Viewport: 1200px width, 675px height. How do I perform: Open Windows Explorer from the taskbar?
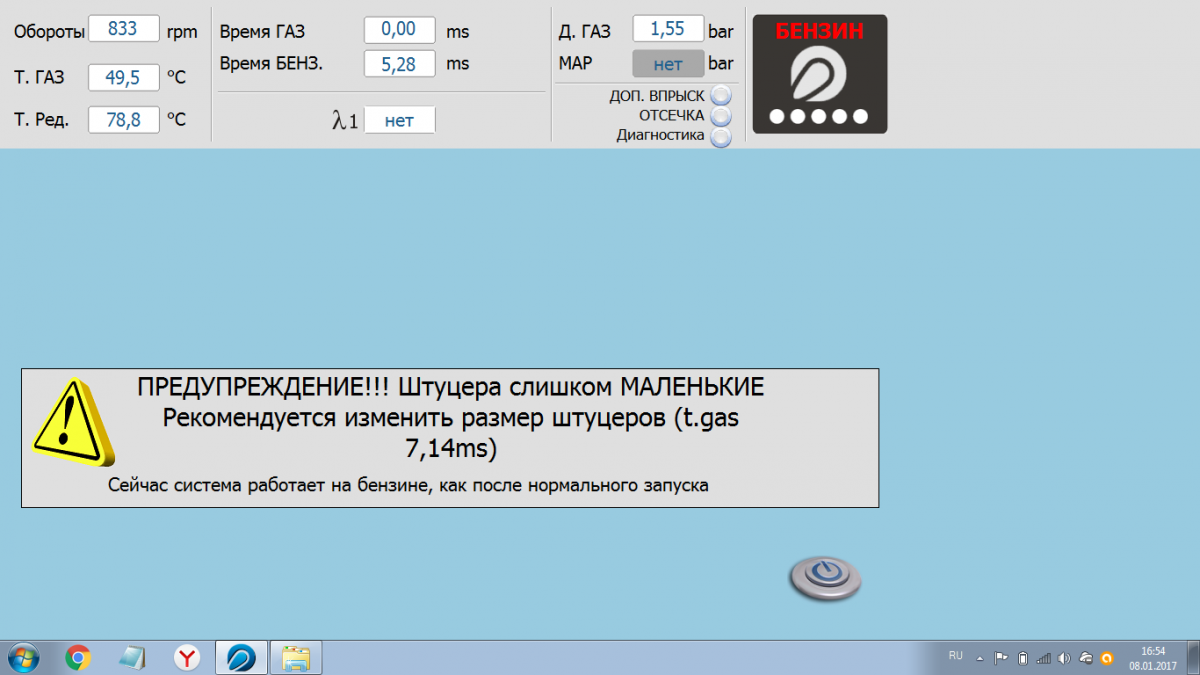click(295, 657)
